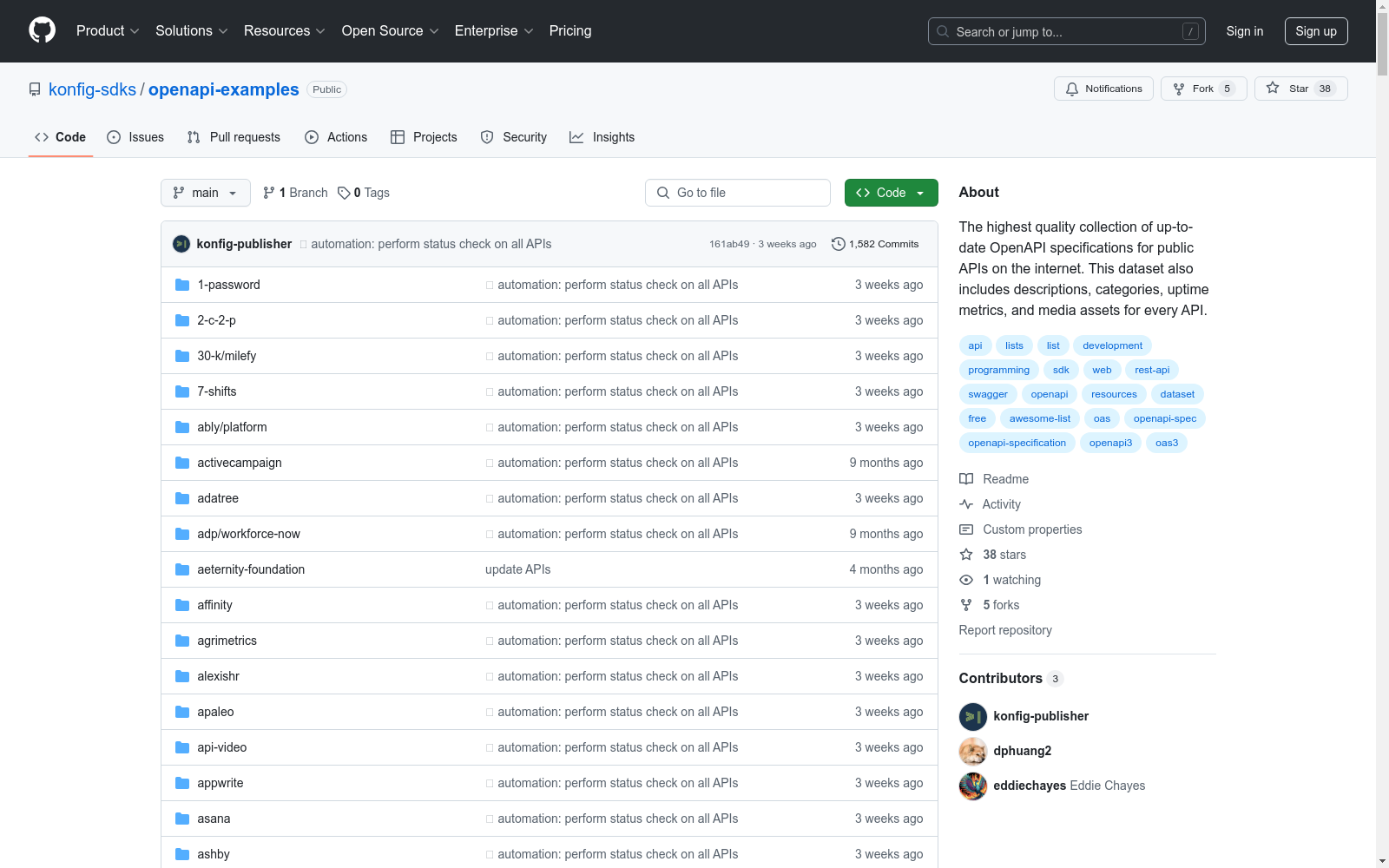The width and height of the screenshot is (1389, 868).
Task: Click the eye icon beside 1 watching
Action: click(966, 580)
